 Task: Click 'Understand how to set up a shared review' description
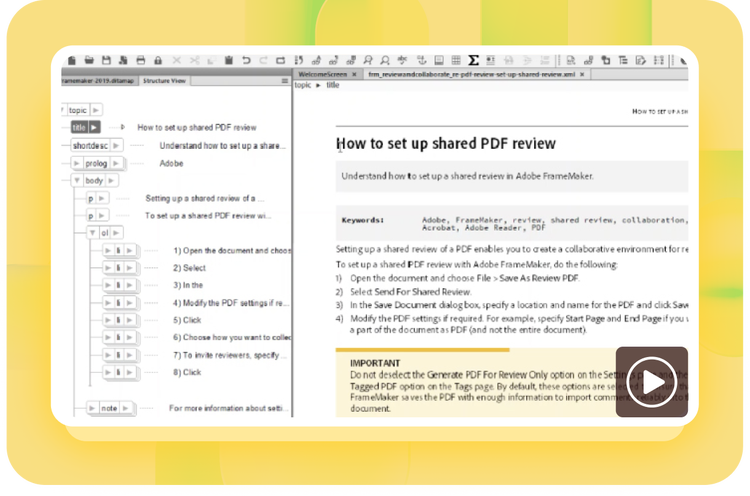467,176
